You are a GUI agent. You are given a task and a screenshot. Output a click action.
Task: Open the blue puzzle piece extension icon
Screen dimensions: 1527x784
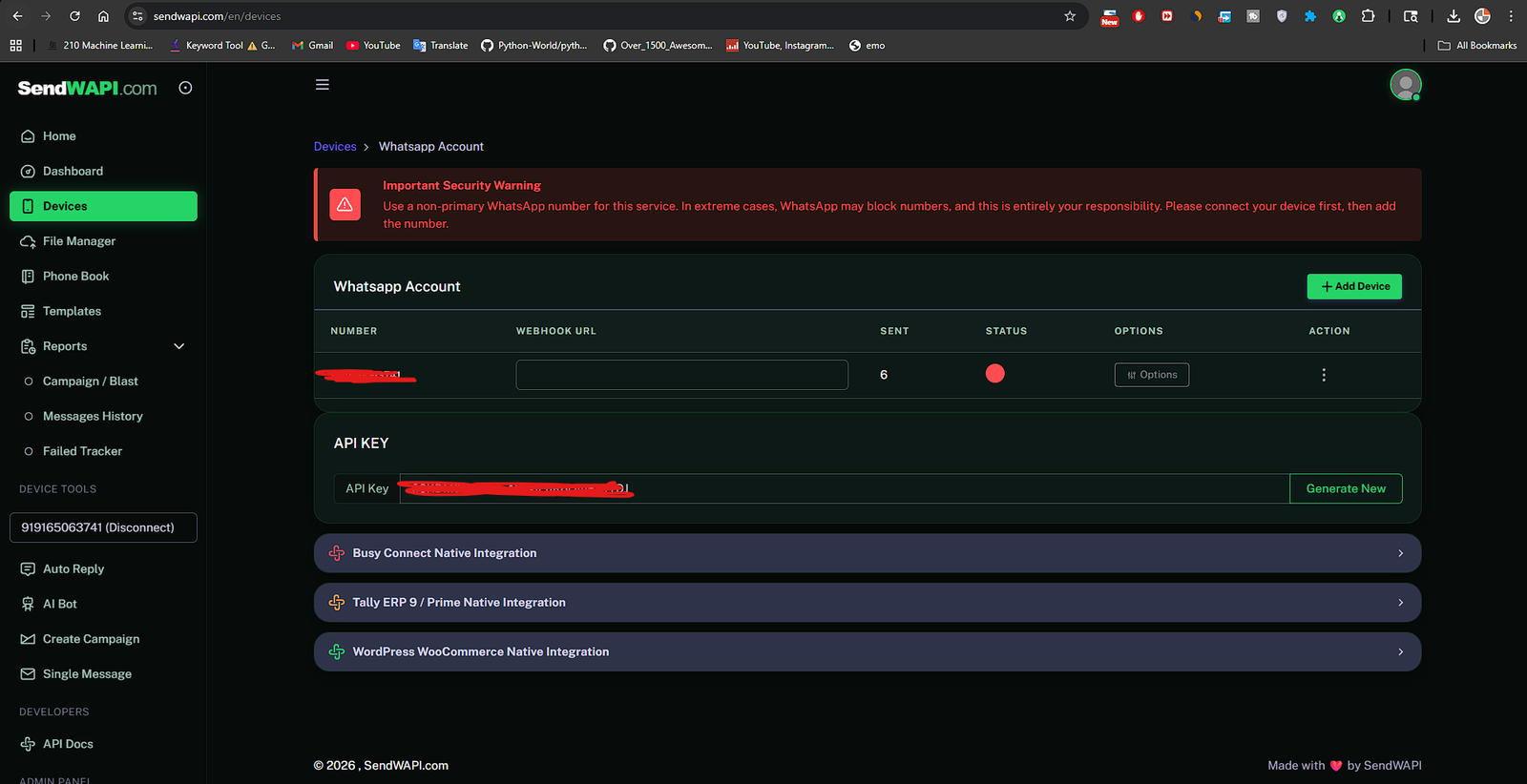tap(1310, 16)
